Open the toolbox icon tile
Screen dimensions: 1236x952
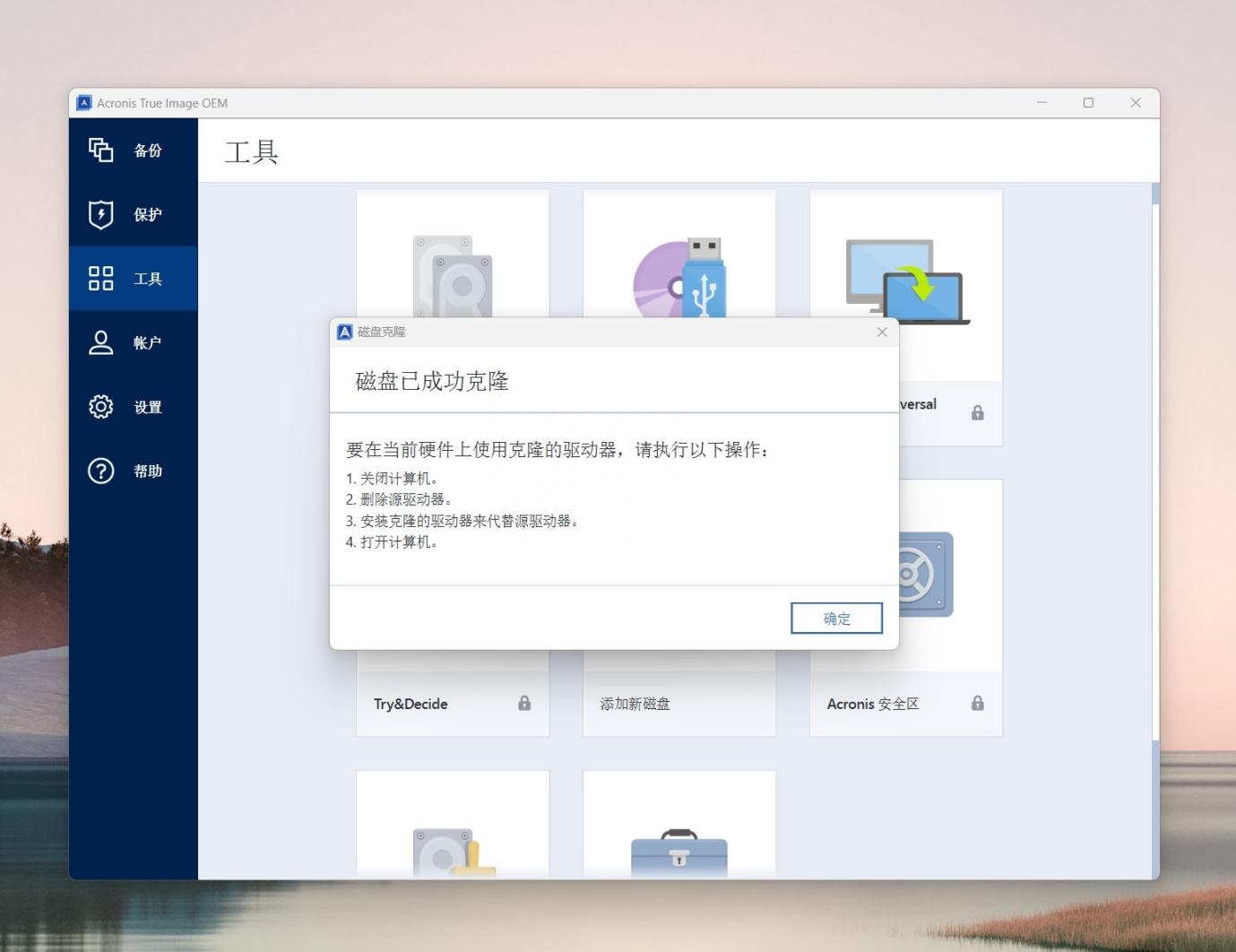click(679, 852)
